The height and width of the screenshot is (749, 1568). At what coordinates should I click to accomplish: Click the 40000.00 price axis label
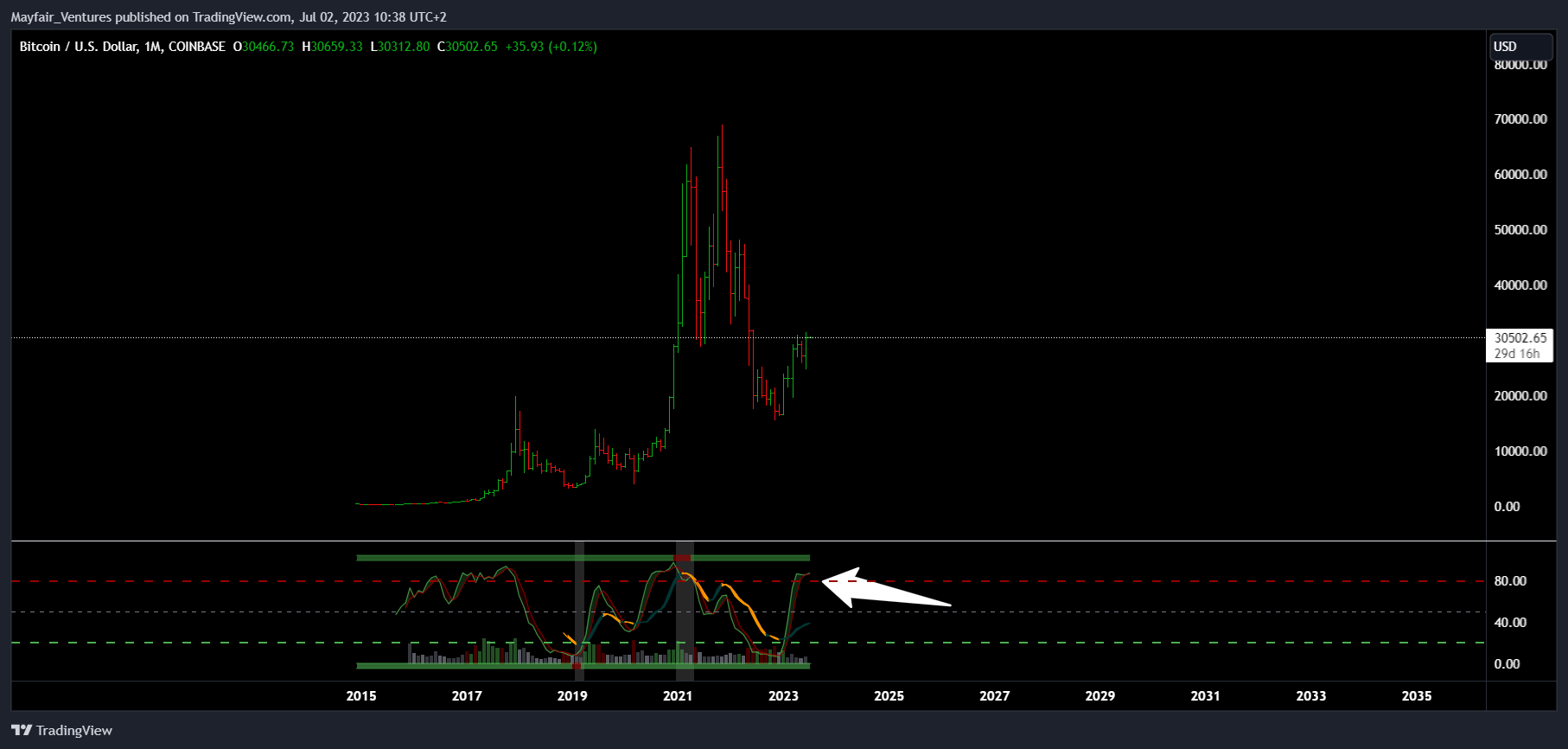tap(1520, 285)
